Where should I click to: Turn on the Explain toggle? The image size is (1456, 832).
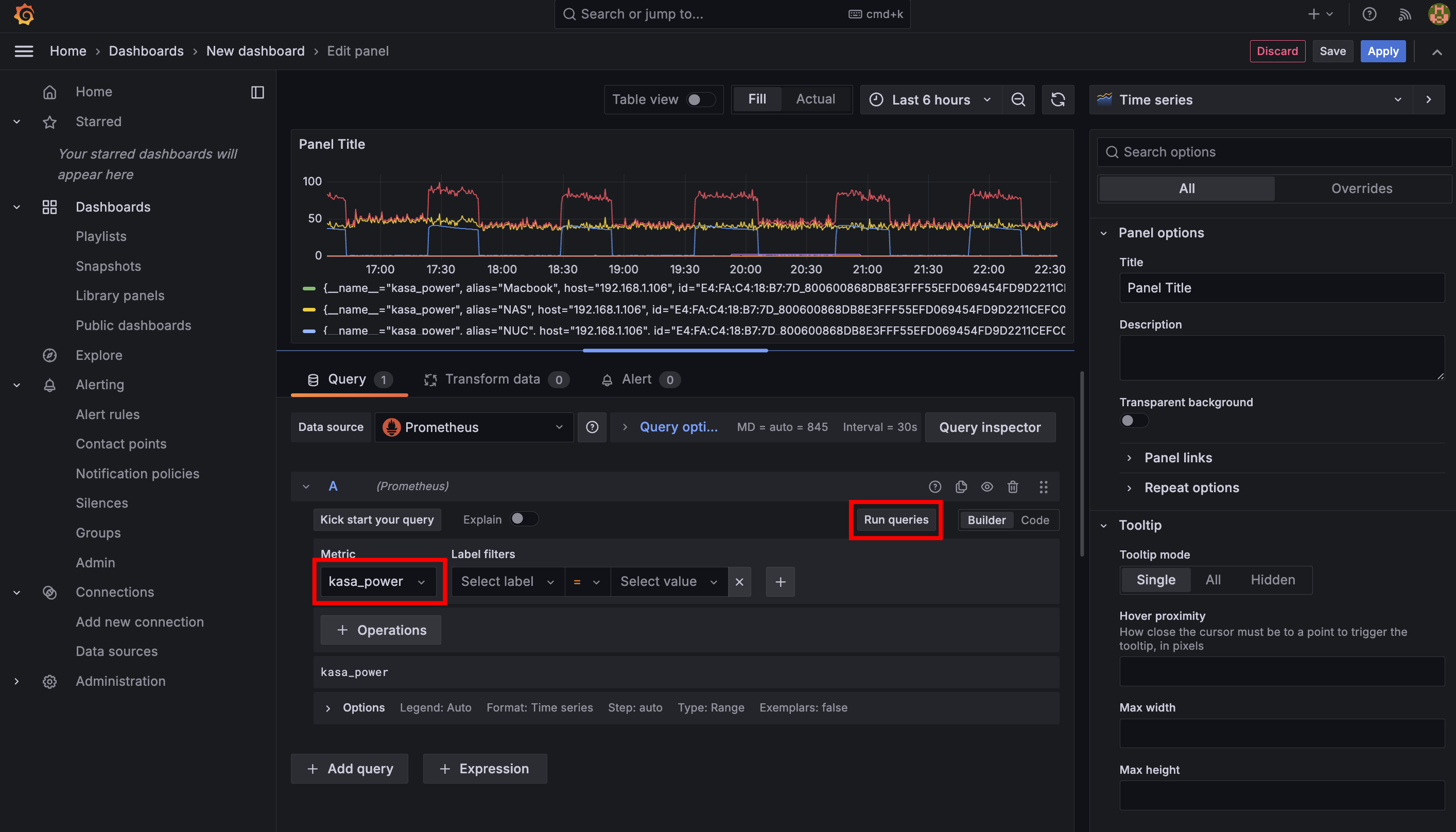(x=524, y=519)
